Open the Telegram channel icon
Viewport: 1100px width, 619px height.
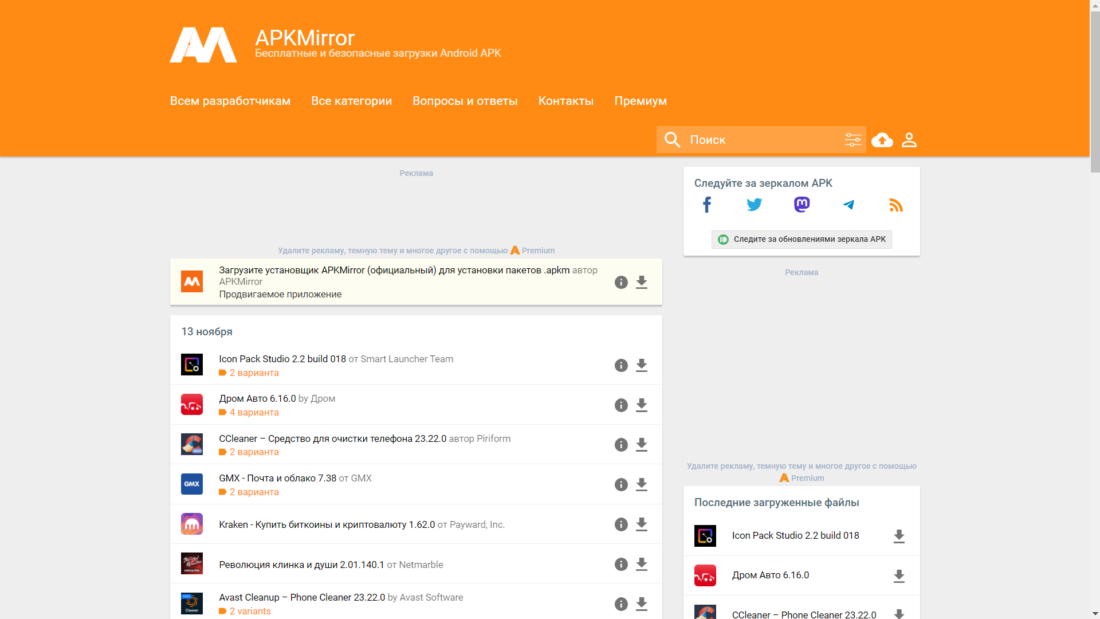pyautogui.click(x=849, y=205)
